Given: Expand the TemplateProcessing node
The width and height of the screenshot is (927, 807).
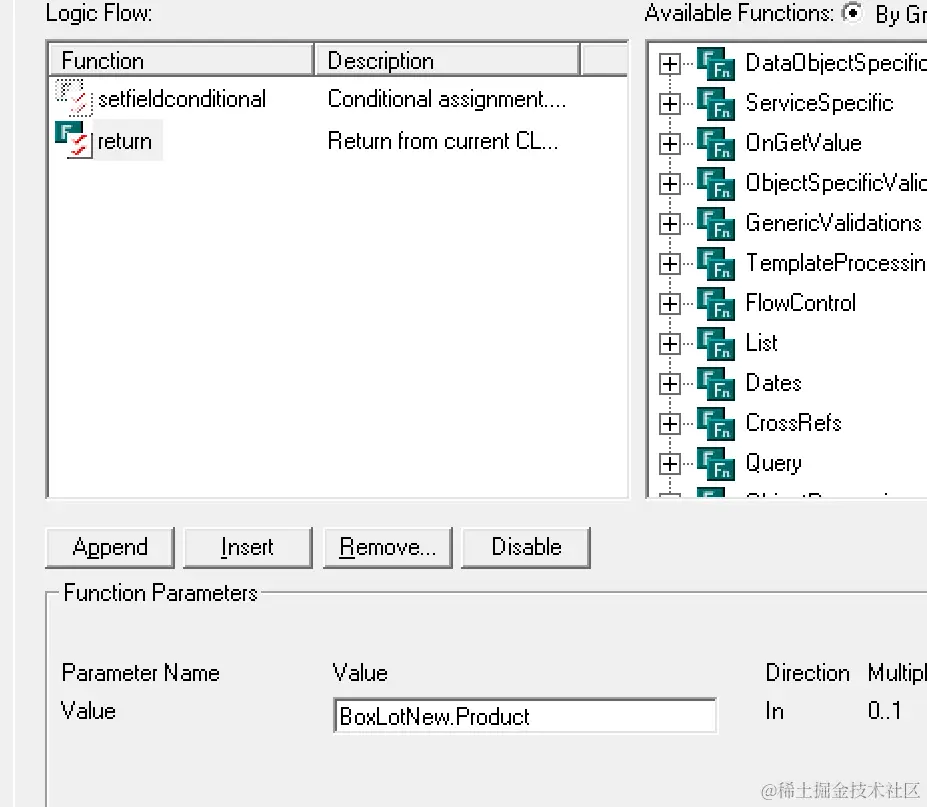Looking at the screenshot, I should click(669, 264).
